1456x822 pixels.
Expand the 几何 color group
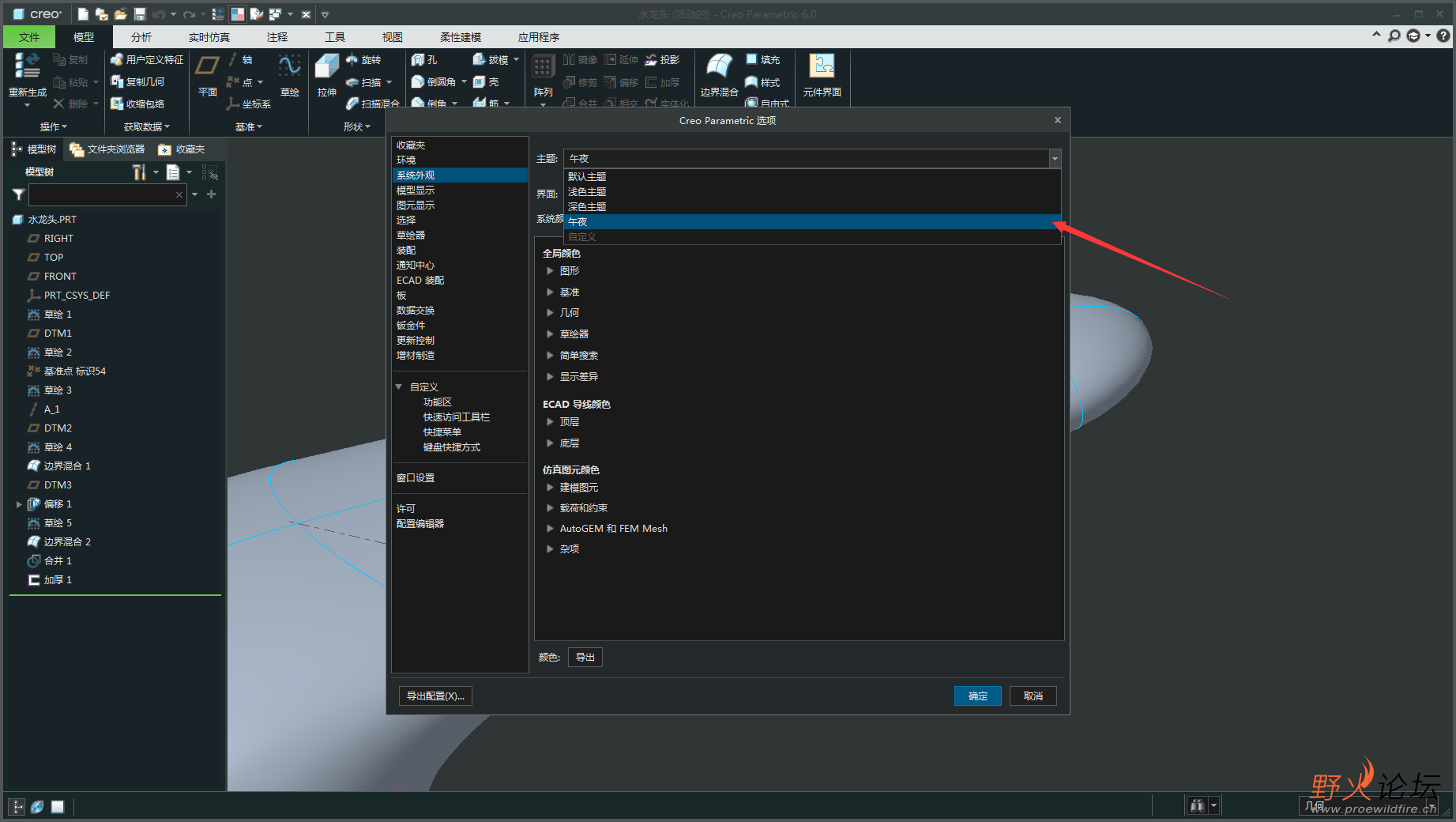[550, 313]
